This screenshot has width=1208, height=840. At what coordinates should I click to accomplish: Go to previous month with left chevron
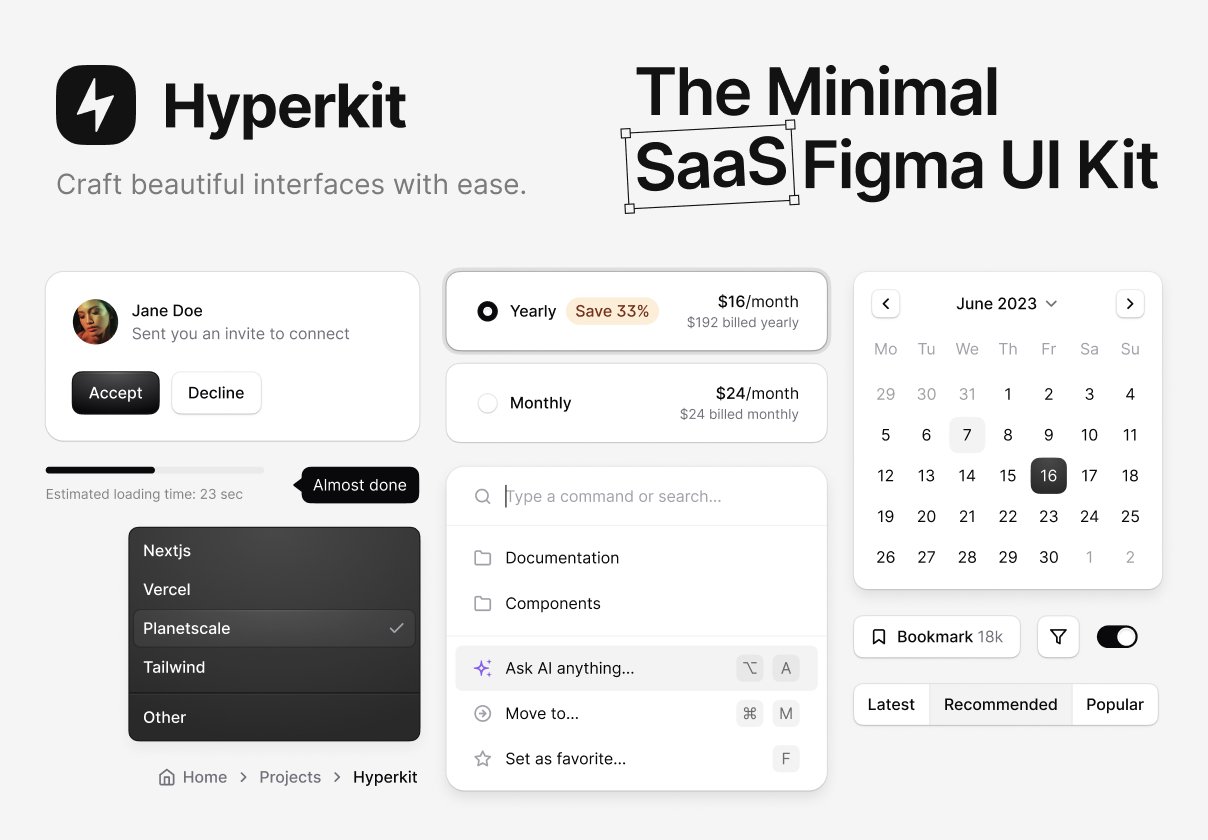pyautogui.click(x=886, y=304)
